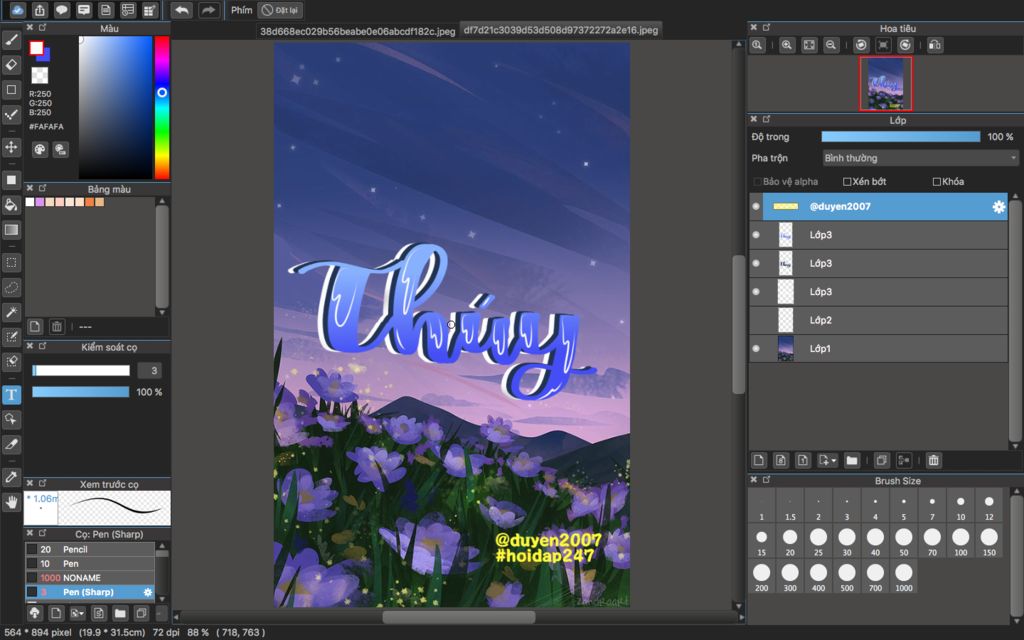
Task: Select the Eraser tool
Action: pyautogui.click(x=12, y=65)
